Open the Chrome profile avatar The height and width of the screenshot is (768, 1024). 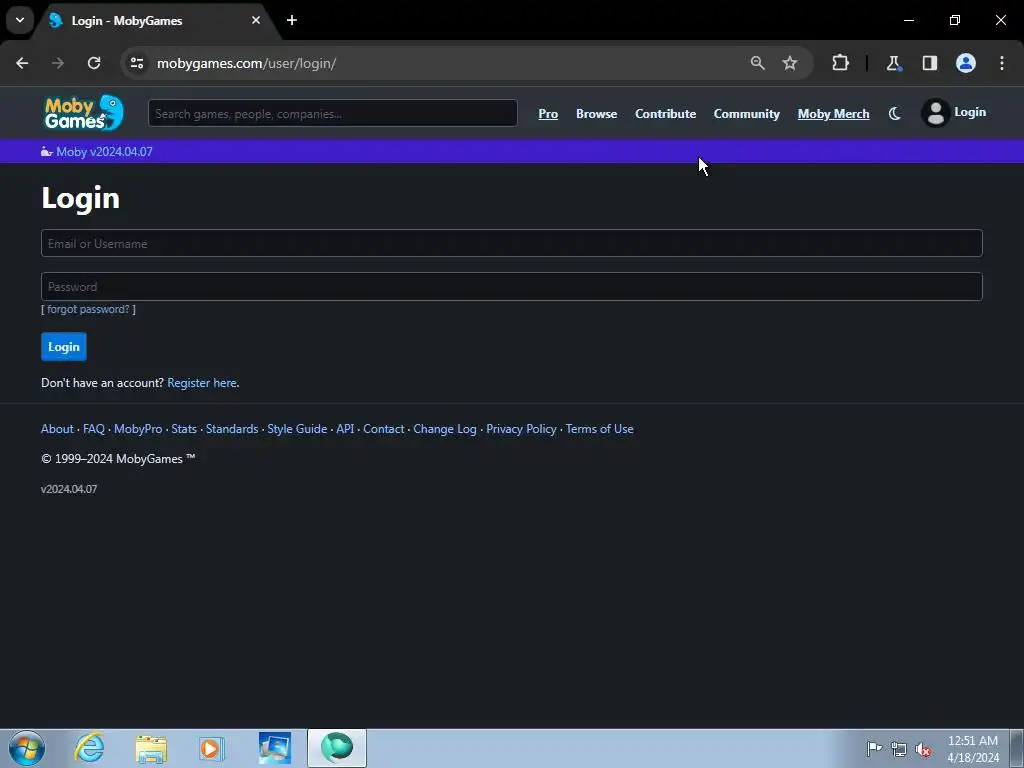pyautogui.click(x=966, y=63)
